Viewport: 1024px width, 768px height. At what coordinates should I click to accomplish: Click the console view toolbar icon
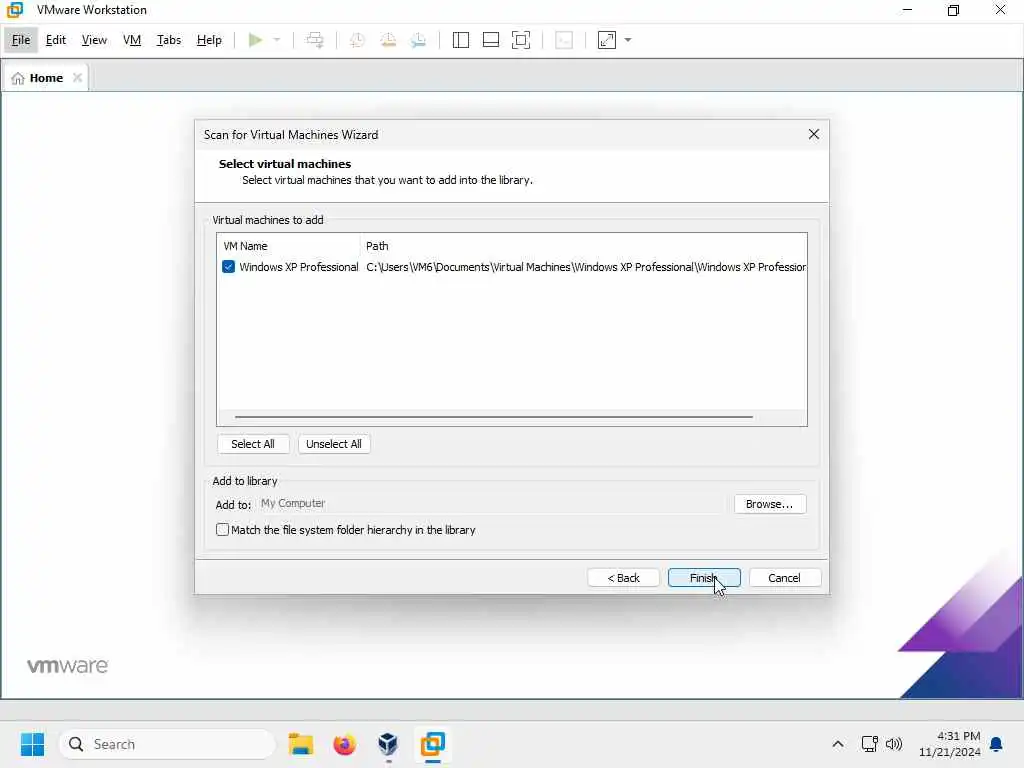(564, 40)
